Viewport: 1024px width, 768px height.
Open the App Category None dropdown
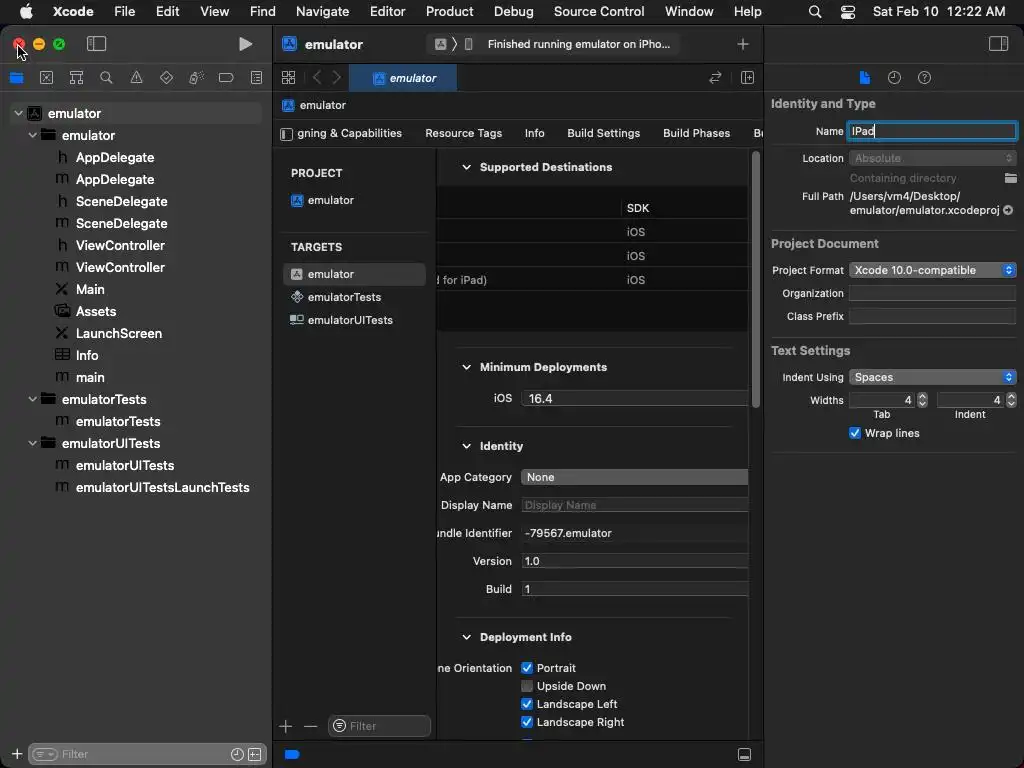coord(635,477)
